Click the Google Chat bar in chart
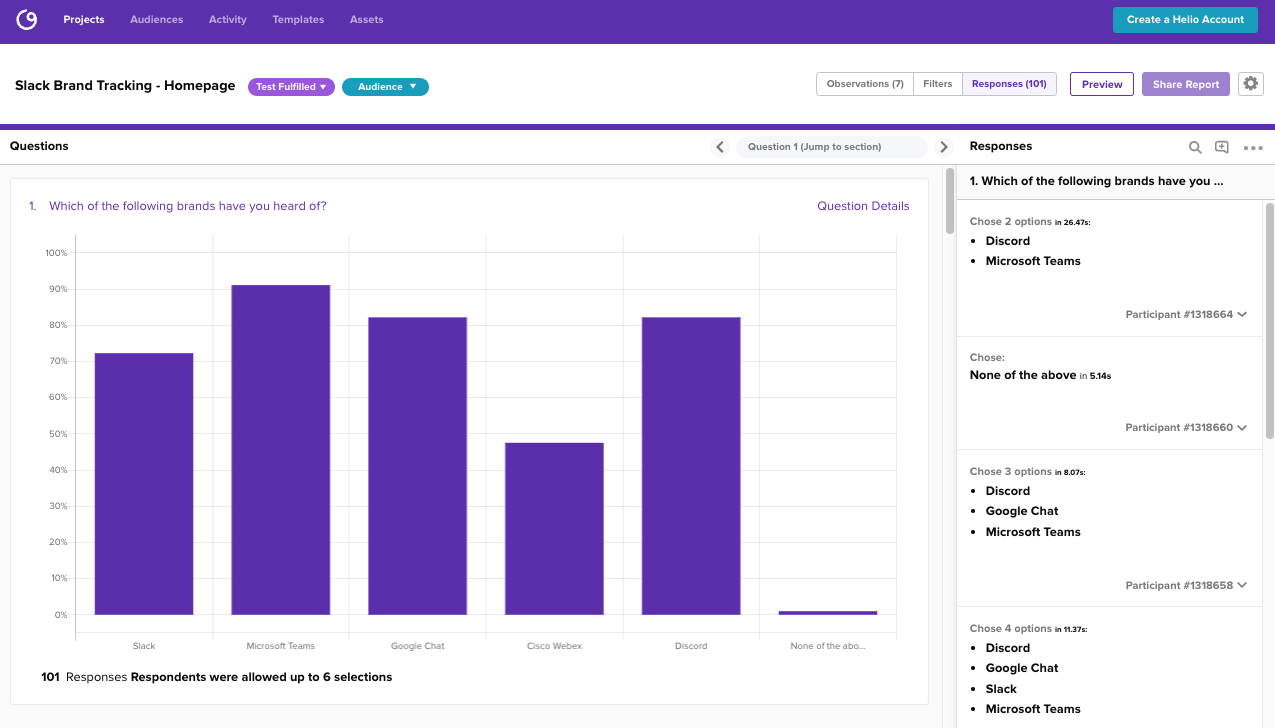This screenshot has width=1275, height=728. coord(417,466)
